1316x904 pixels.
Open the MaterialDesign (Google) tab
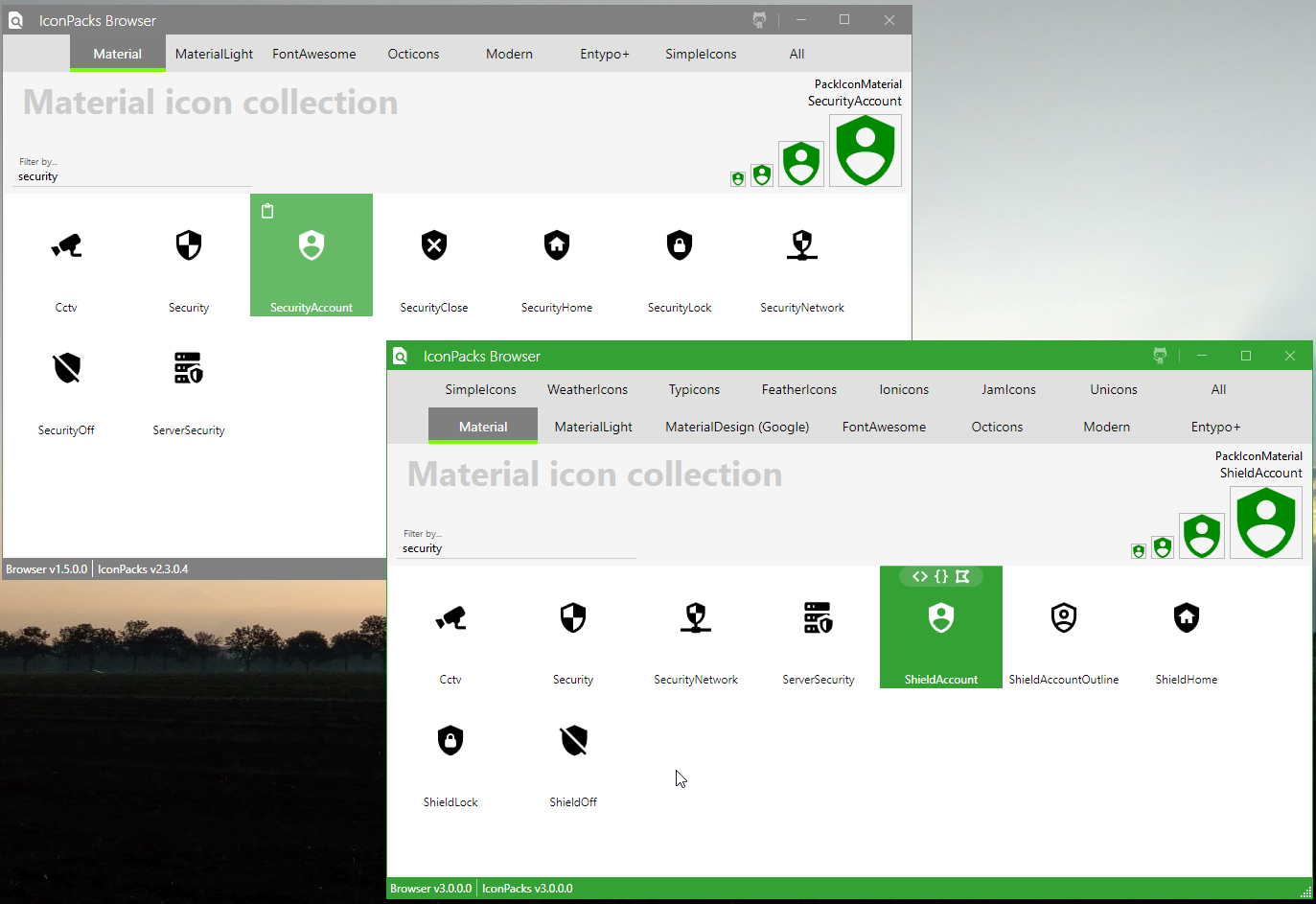737,427
